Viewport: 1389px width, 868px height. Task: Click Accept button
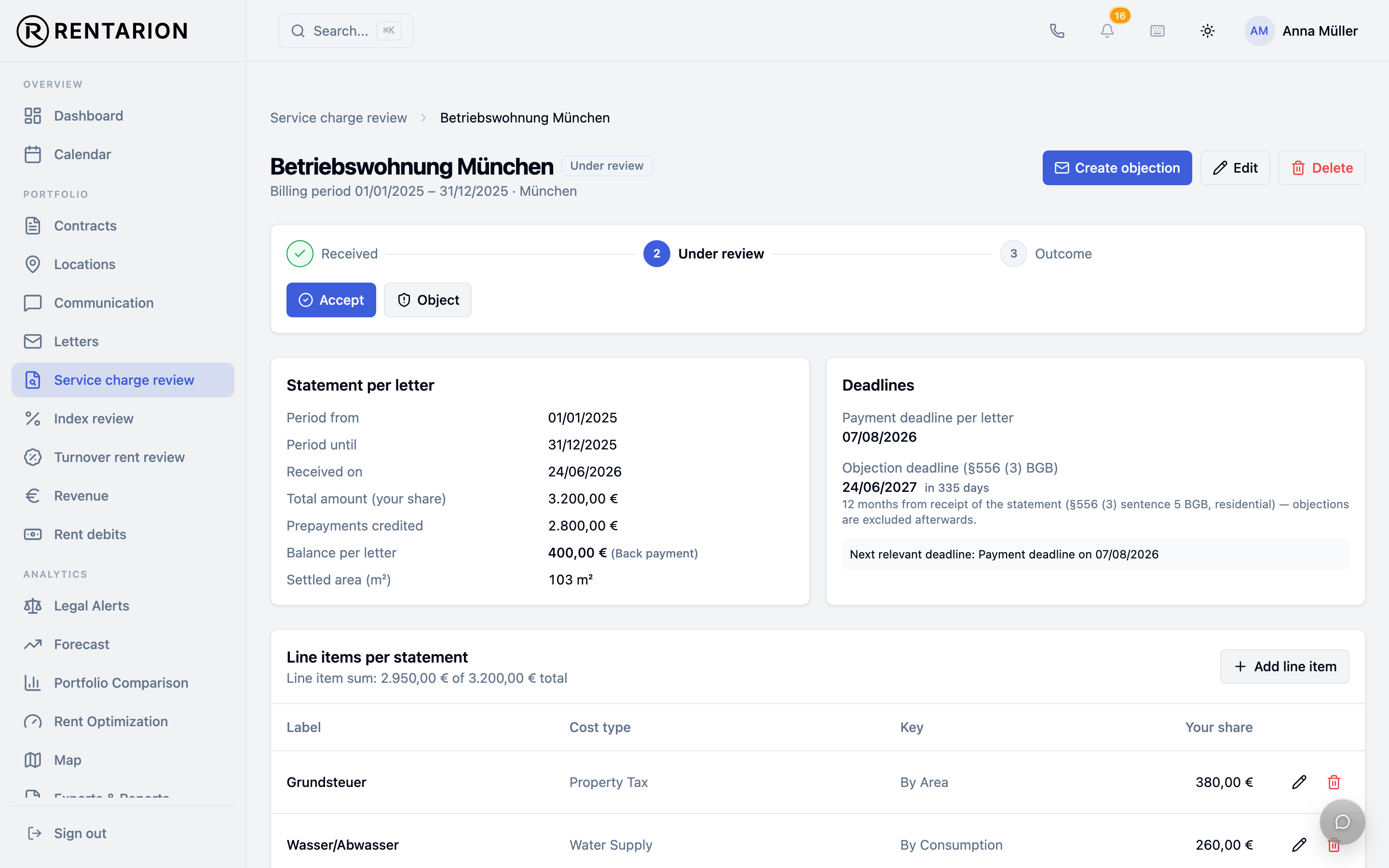pyautogui.click(x=331, y=299)
